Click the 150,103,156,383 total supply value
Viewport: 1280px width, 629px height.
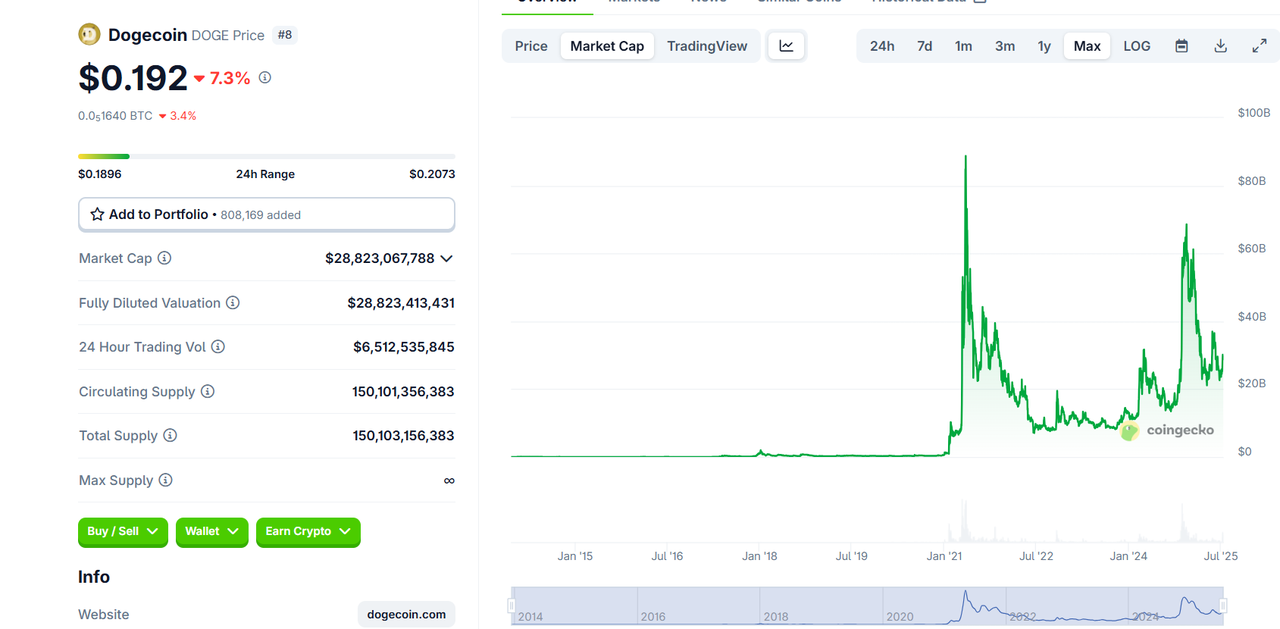403,436
